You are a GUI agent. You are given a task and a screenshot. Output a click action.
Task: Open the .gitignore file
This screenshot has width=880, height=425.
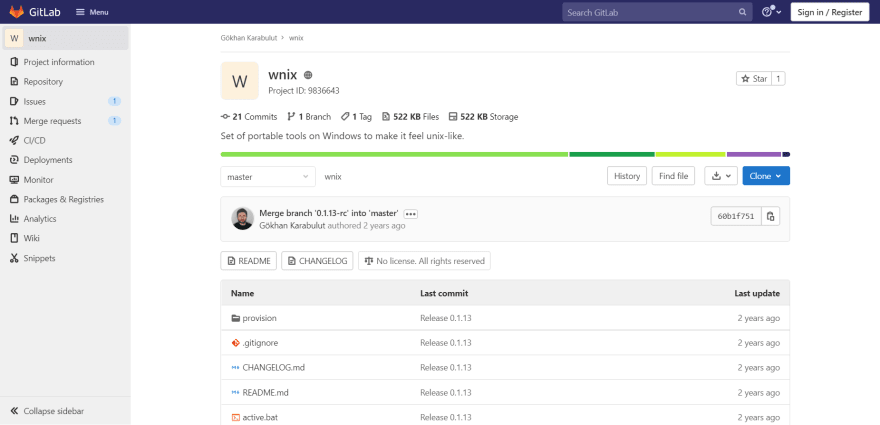point(260,342)
